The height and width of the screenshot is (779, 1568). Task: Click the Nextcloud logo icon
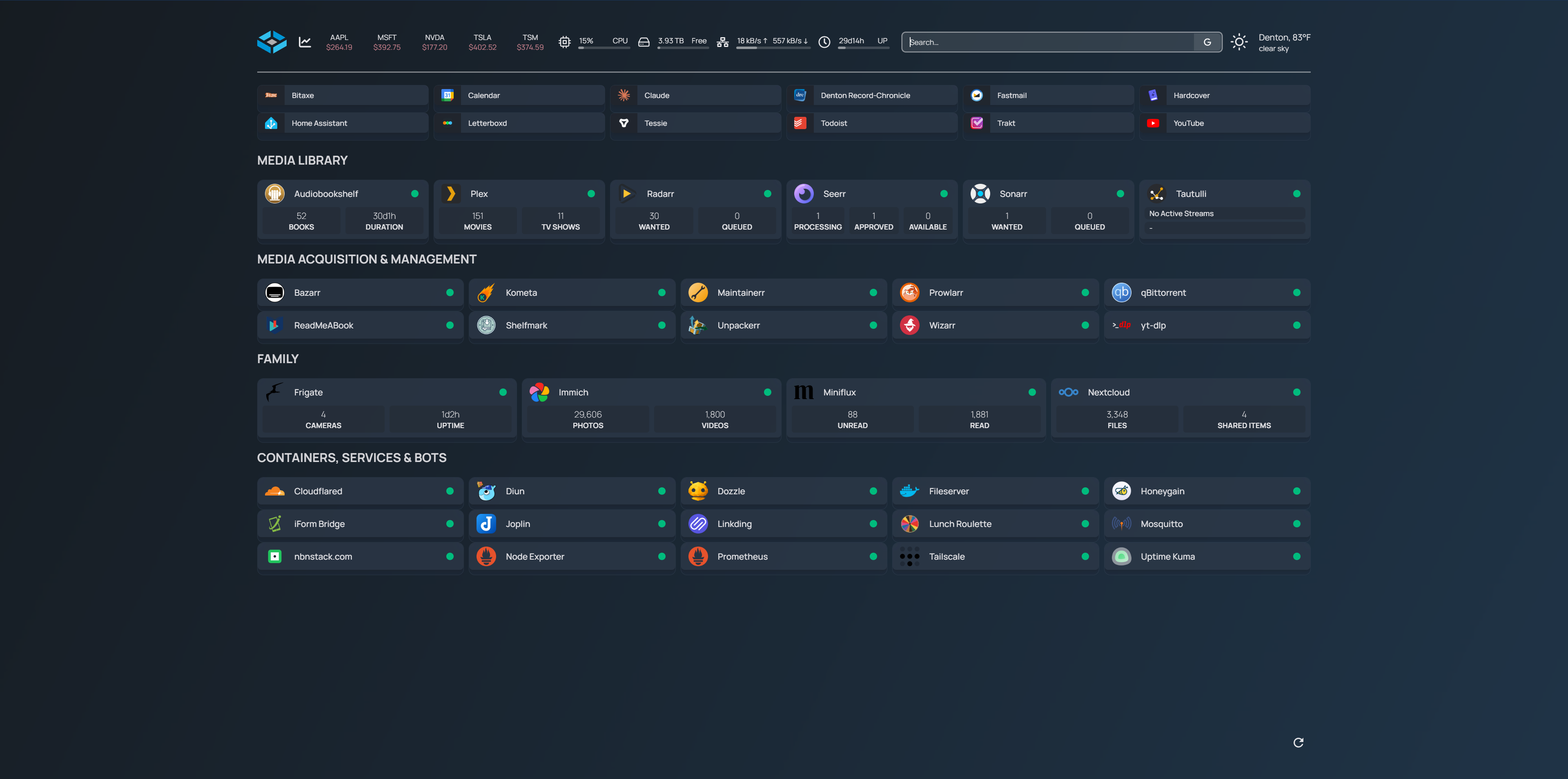point(1068,392)
